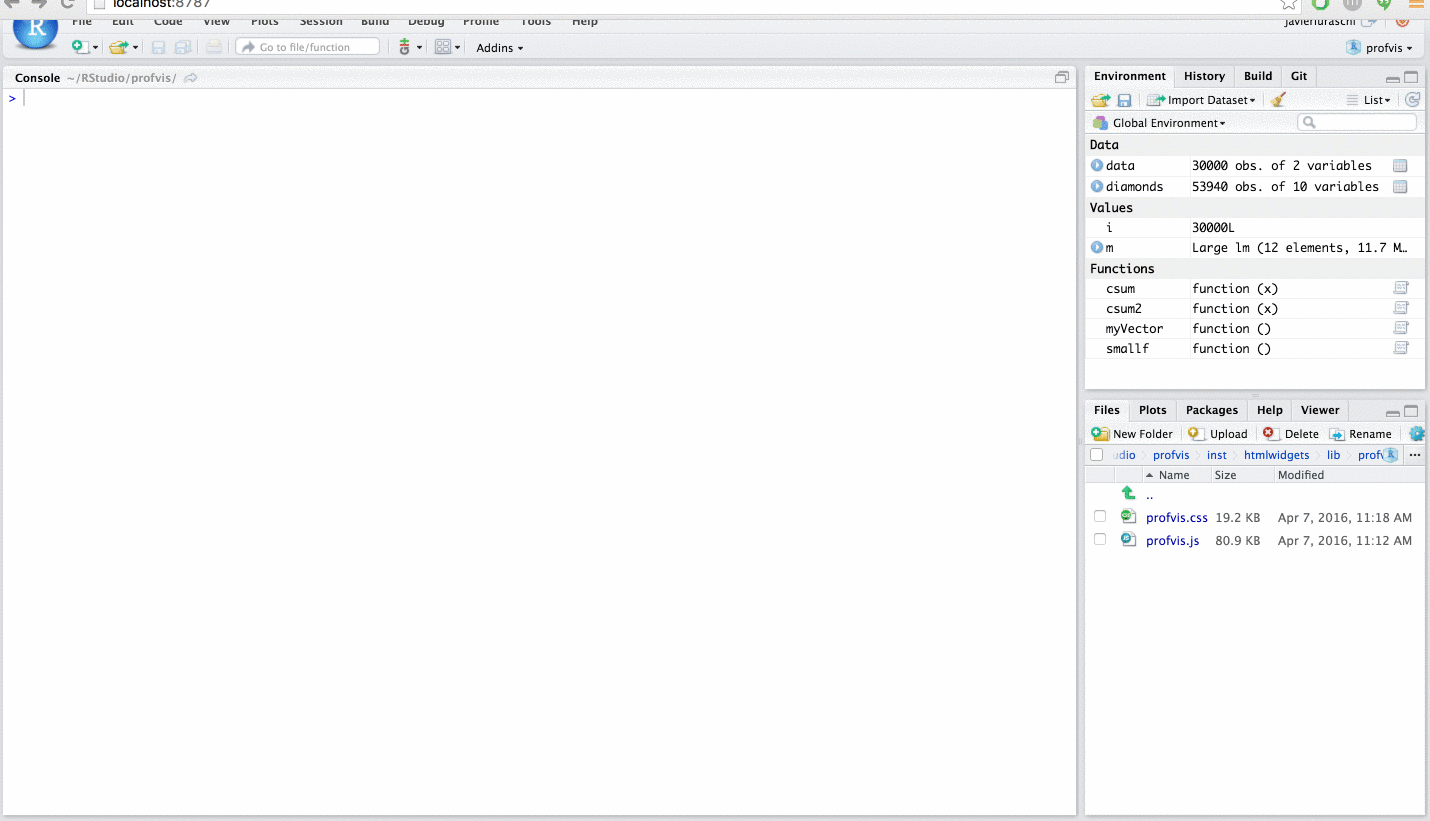Open data viewer grid icon for diamonds
The width and height of the screenshot is (1430, 821).
[x=1400, y=186]
